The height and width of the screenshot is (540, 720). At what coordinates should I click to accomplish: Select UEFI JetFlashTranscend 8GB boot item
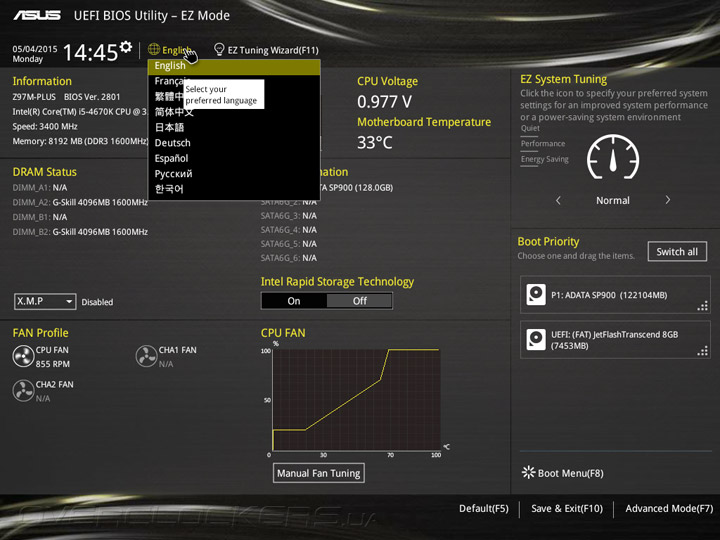(615, 340)
